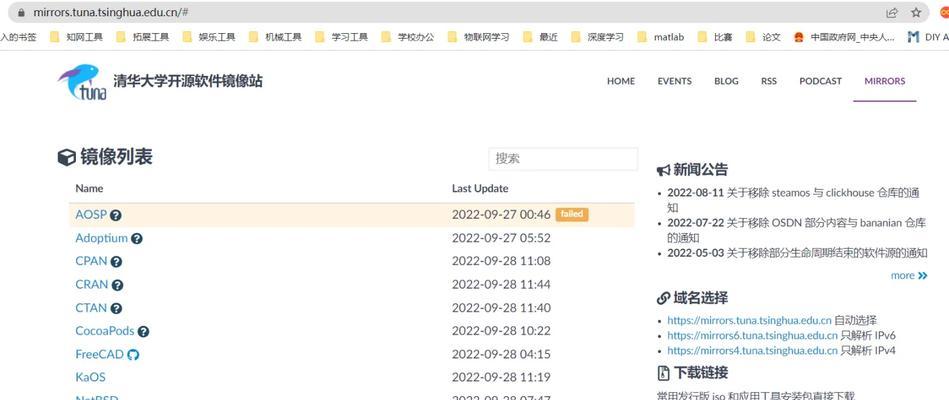Open the 中国政府网 bookmark

point(845,37)
